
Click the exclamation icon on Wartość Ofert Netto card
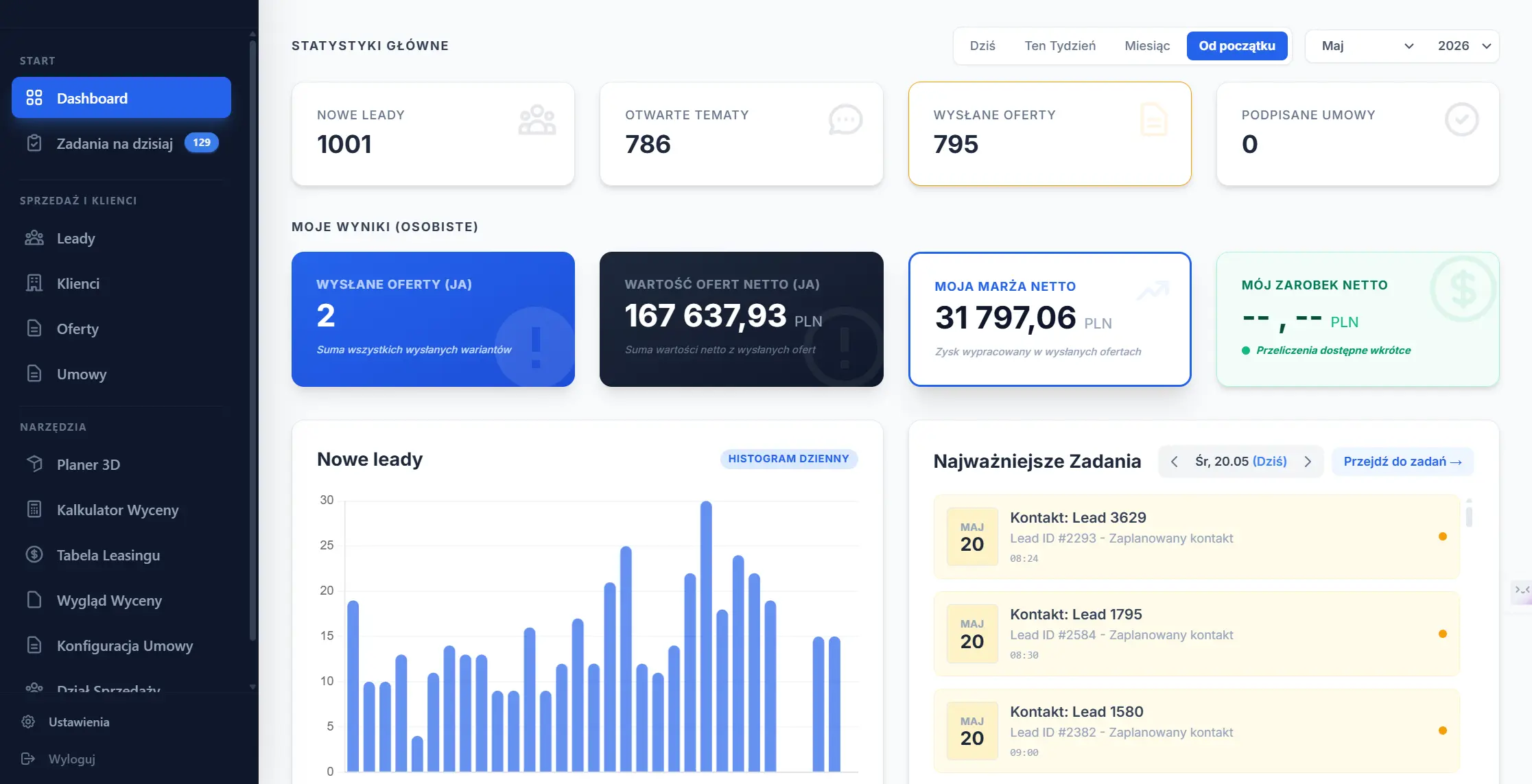tap(845, 347)
